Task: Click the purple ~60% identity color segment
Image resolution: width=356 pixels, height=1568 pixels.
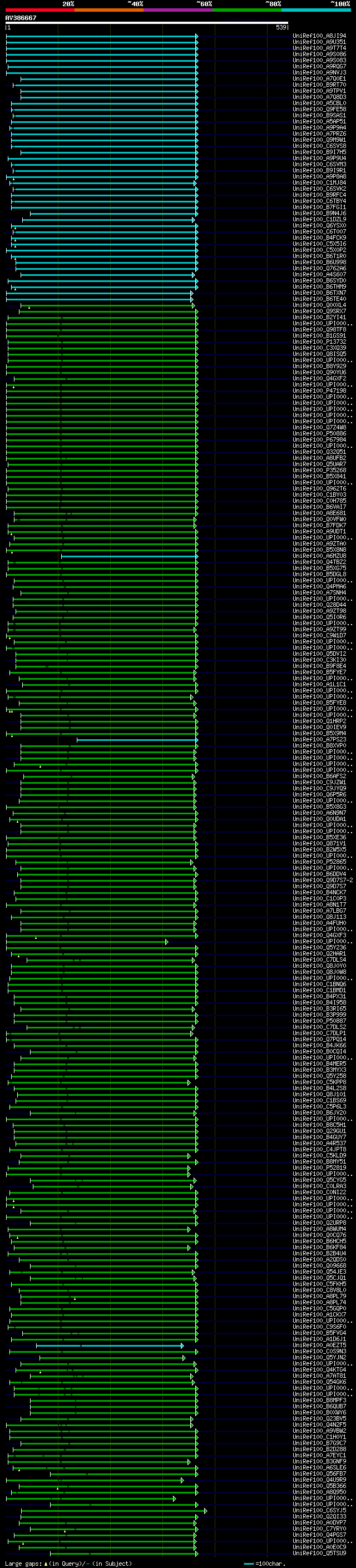Action: 179,10
